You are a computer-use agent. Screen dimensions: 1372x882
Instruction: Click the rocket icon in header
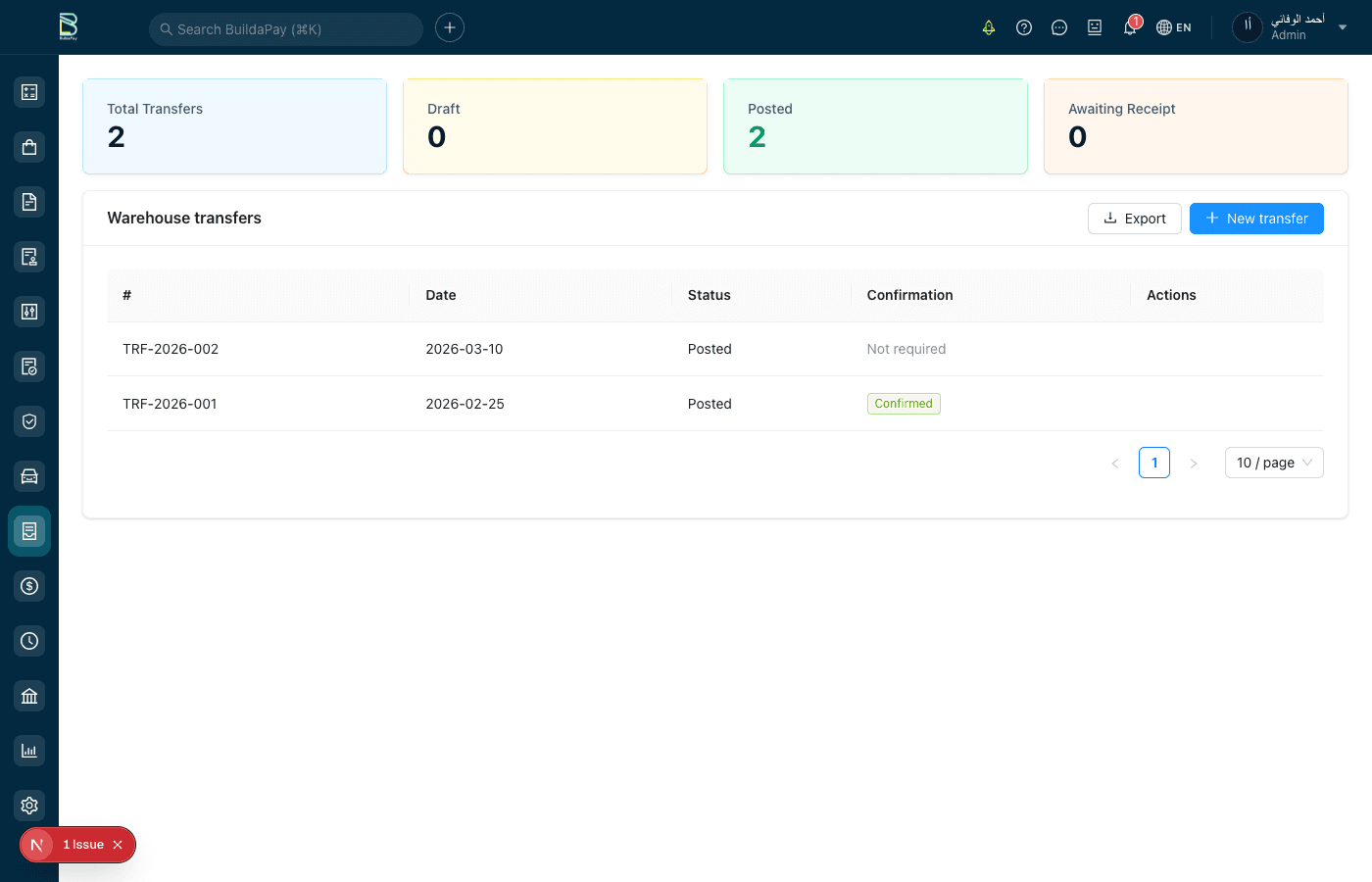pos(989,27)
